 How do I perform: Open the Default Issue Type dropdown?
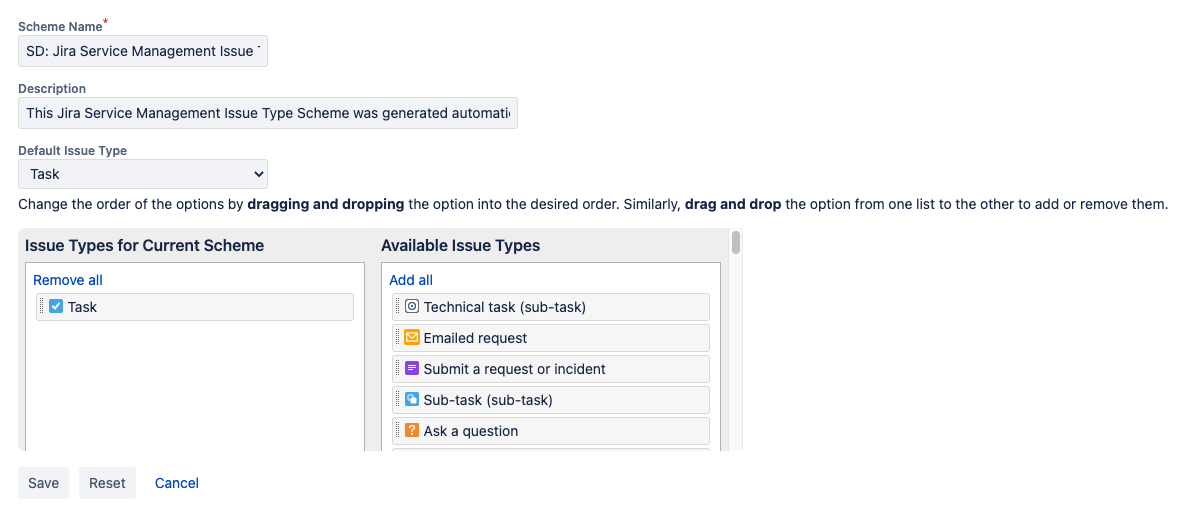pos(143,174)
